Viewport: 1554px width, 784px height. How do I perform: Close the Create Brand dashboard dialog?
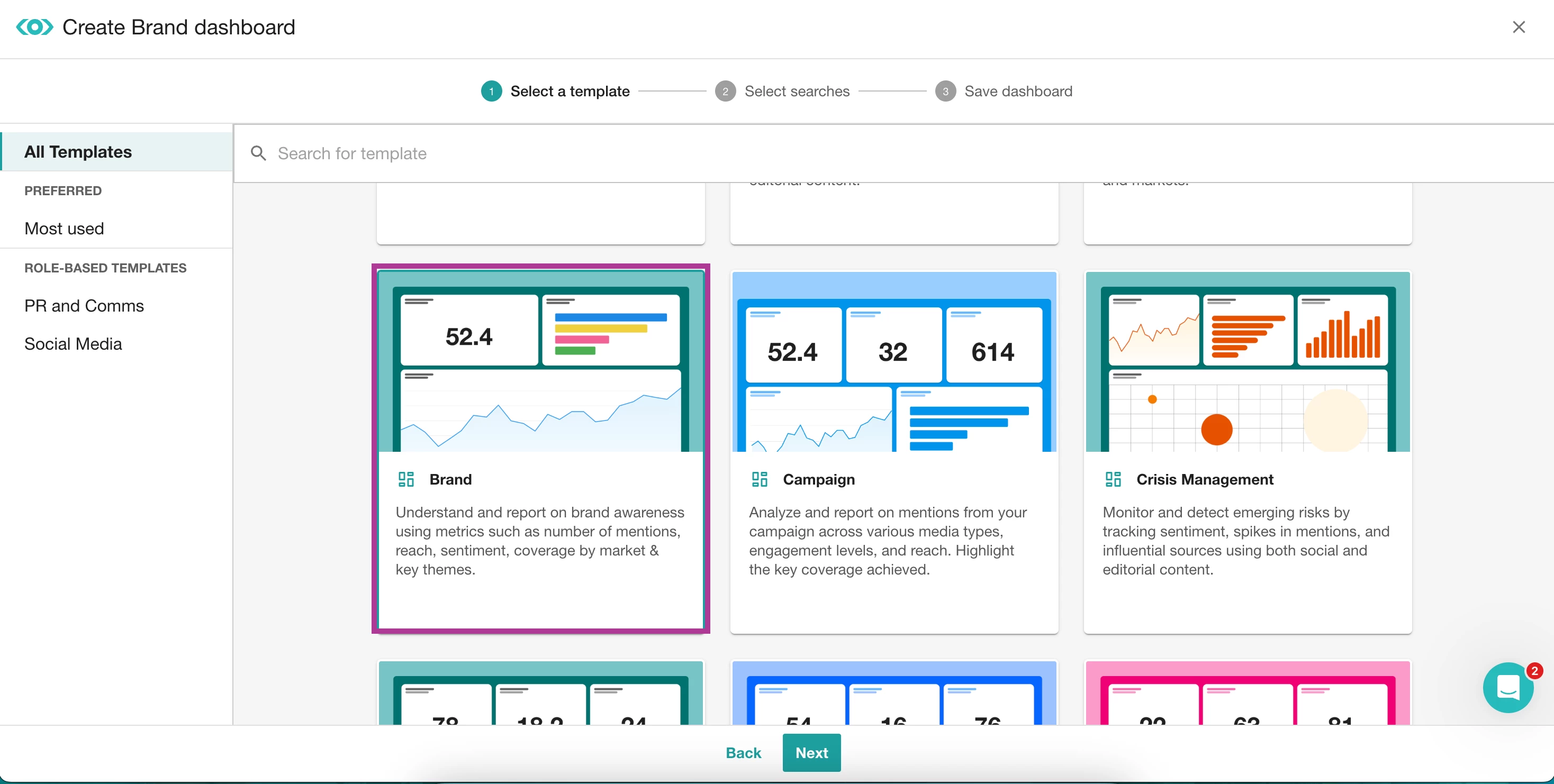[1519, 27]
